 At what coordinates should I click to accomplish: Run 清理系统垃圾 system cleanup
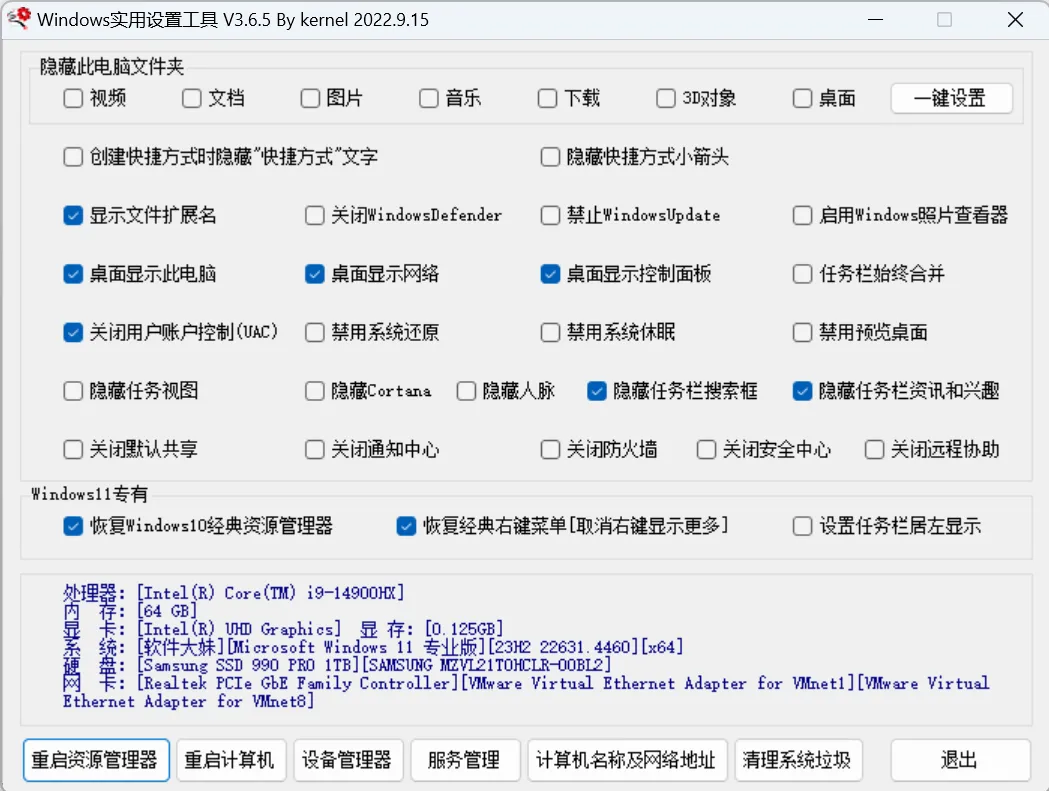(798, 760)
